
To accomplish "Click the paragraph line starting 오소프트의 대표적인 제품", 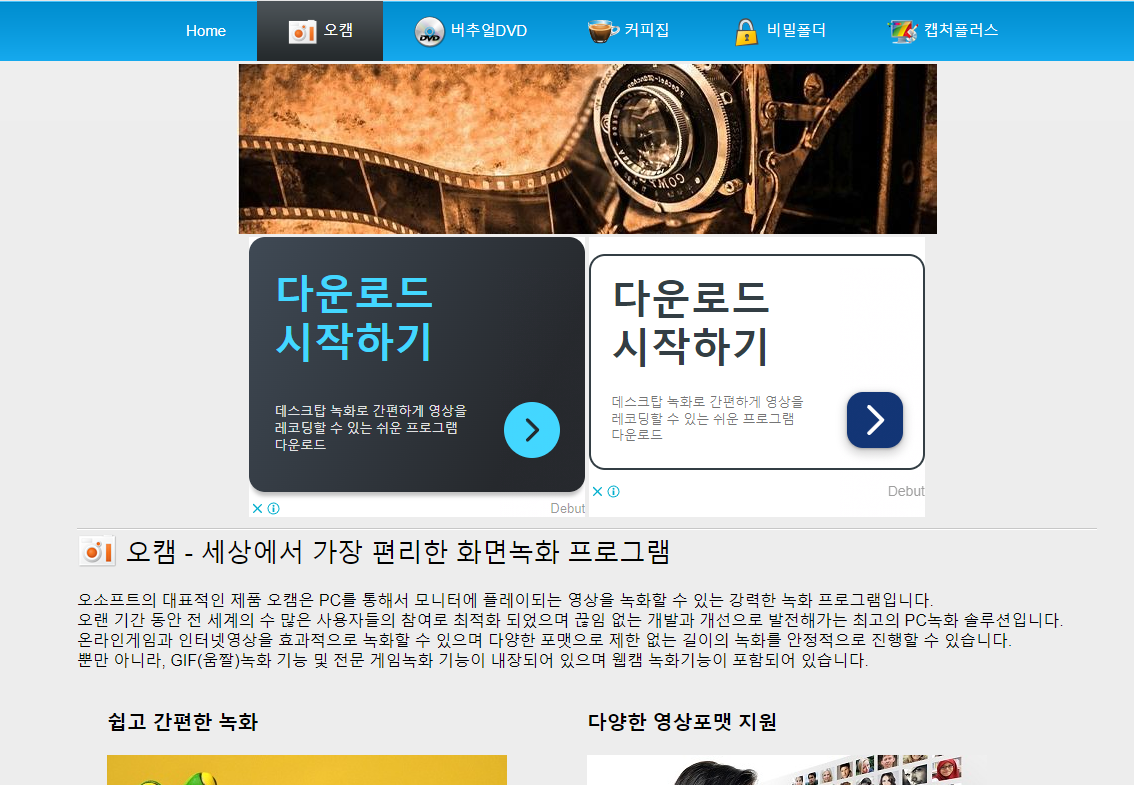I will click(506, 601).
